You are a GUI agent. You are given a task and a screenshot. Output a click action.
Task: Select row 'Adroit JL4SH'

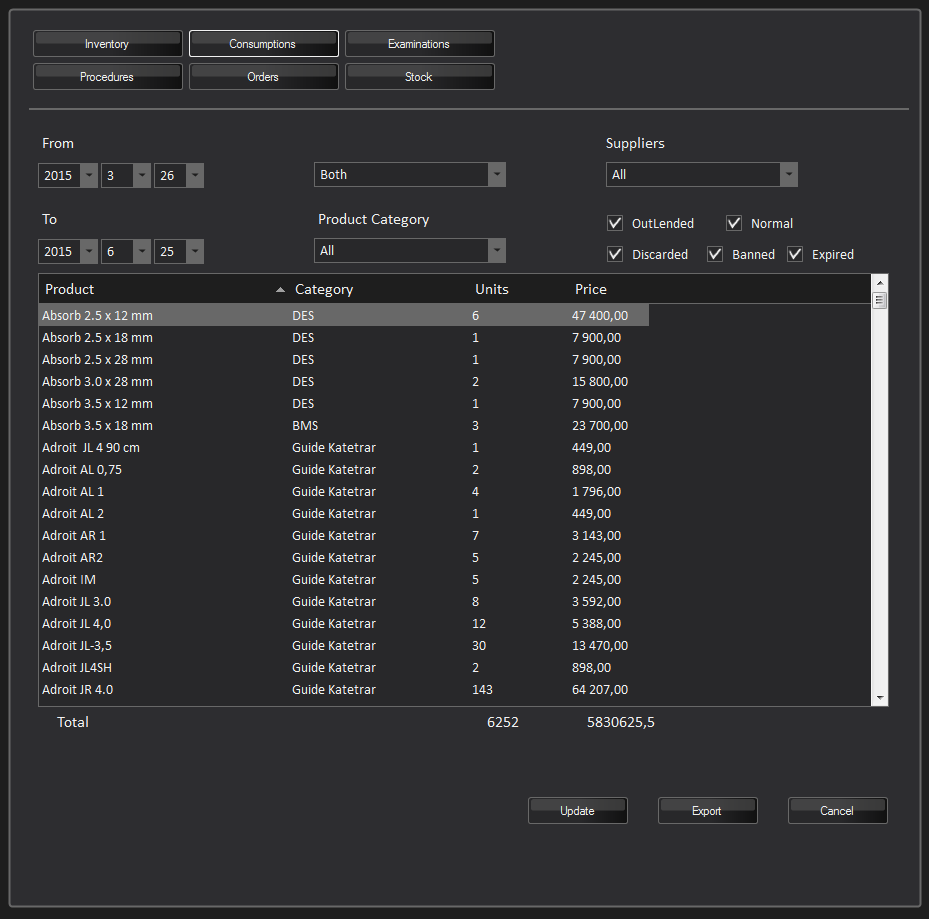pos(344,667)
